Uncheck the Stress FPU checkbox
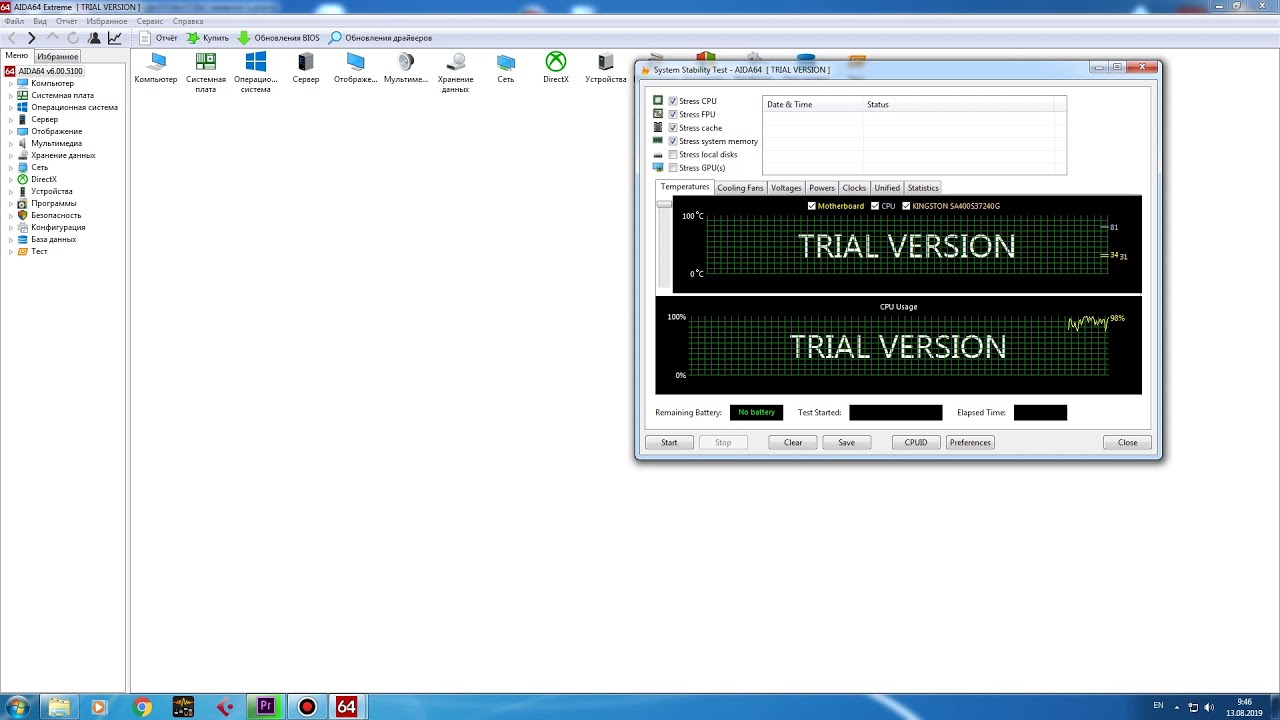The image size is (1280, 720). (x=673, y=114)
